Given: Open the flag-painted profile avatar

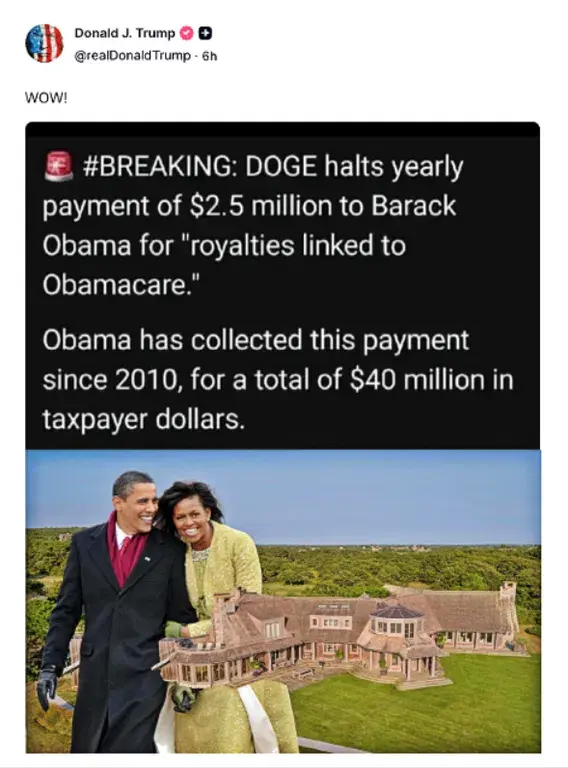Looking at the screenshot, I should (44, 43).
